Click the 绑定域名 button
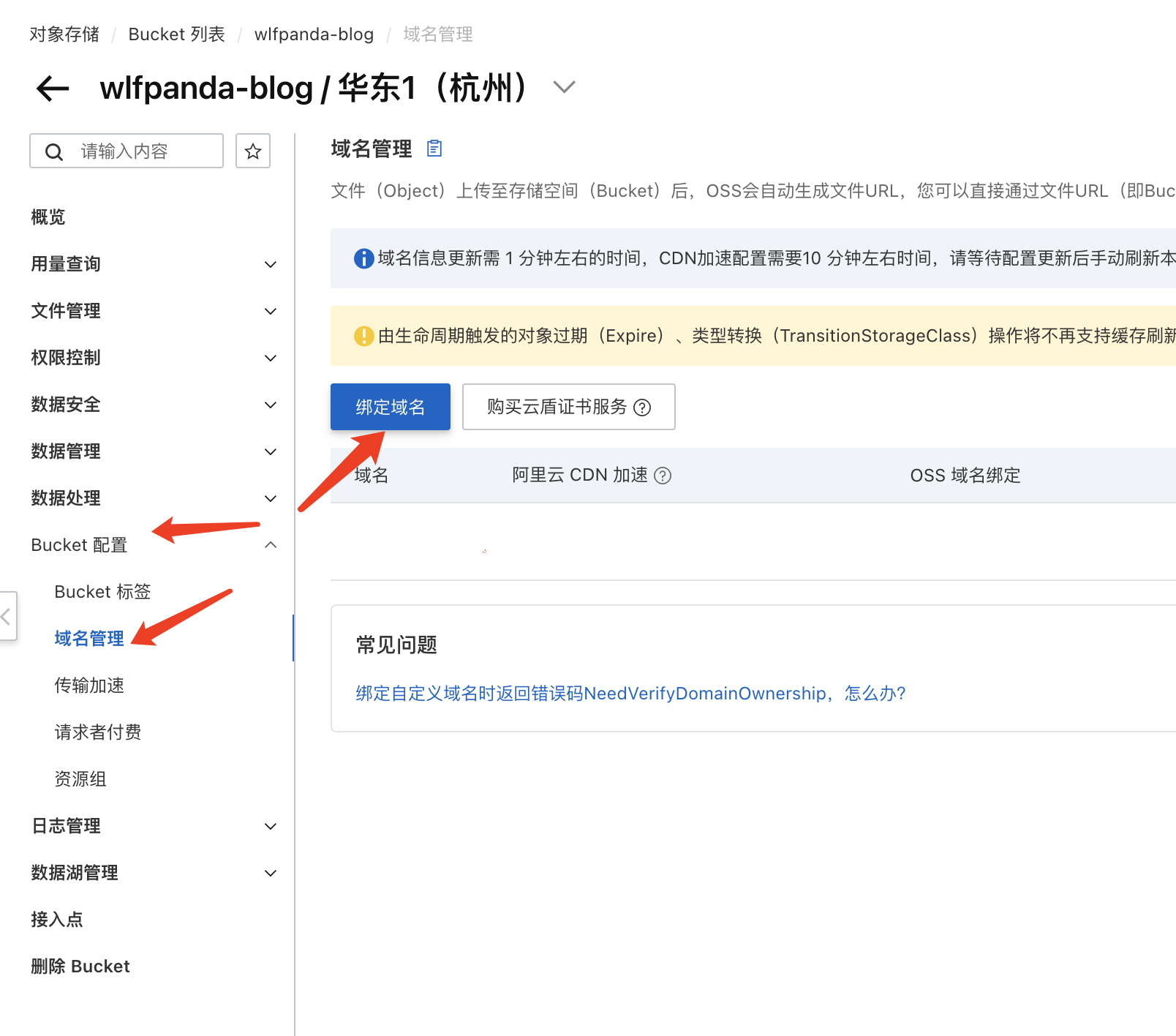Viewport: 1176px width, 1036px height. (x=391, y=407)
